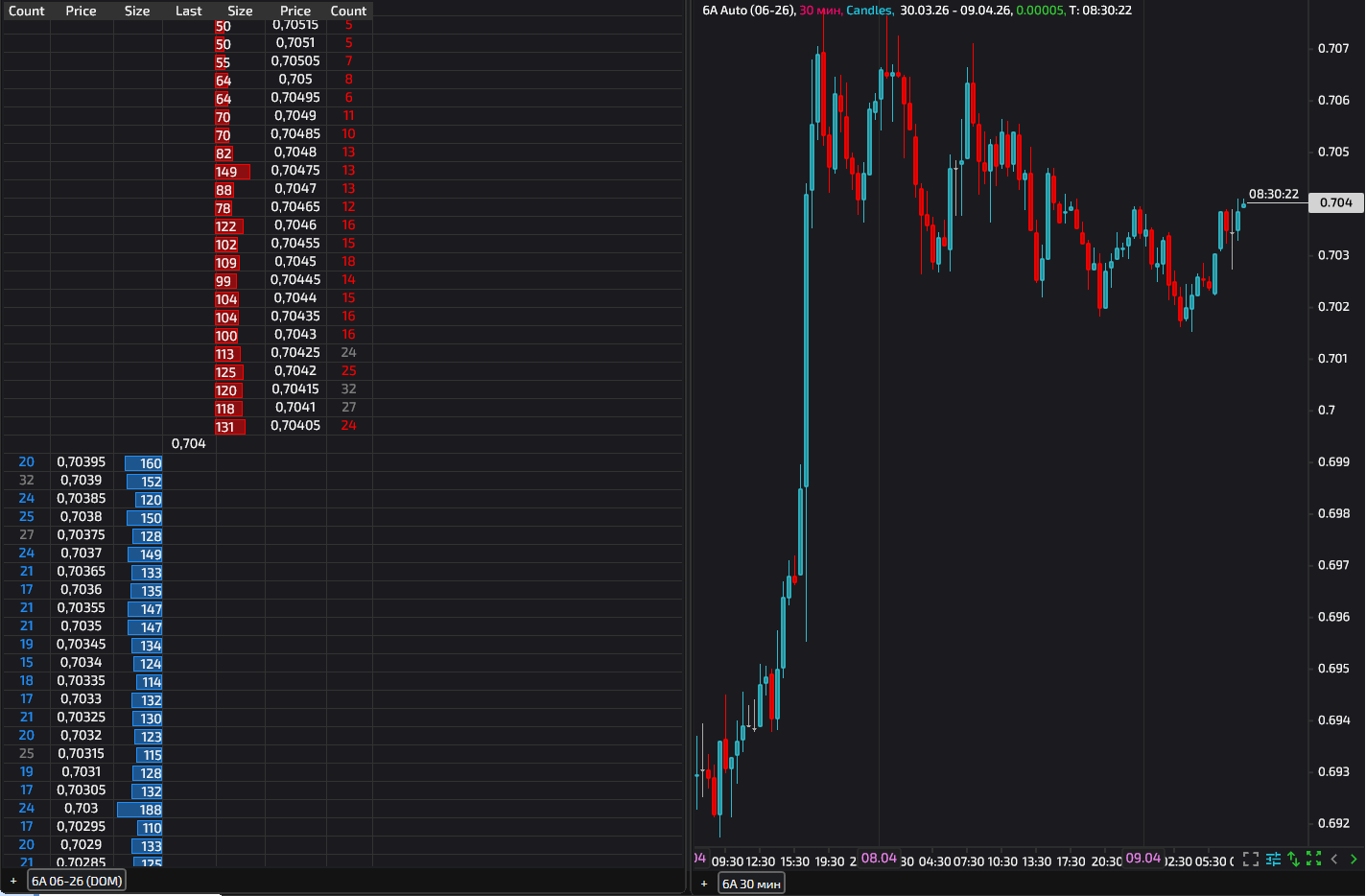
Task: Click the bid-side Count column header
Action: (27, 11)
